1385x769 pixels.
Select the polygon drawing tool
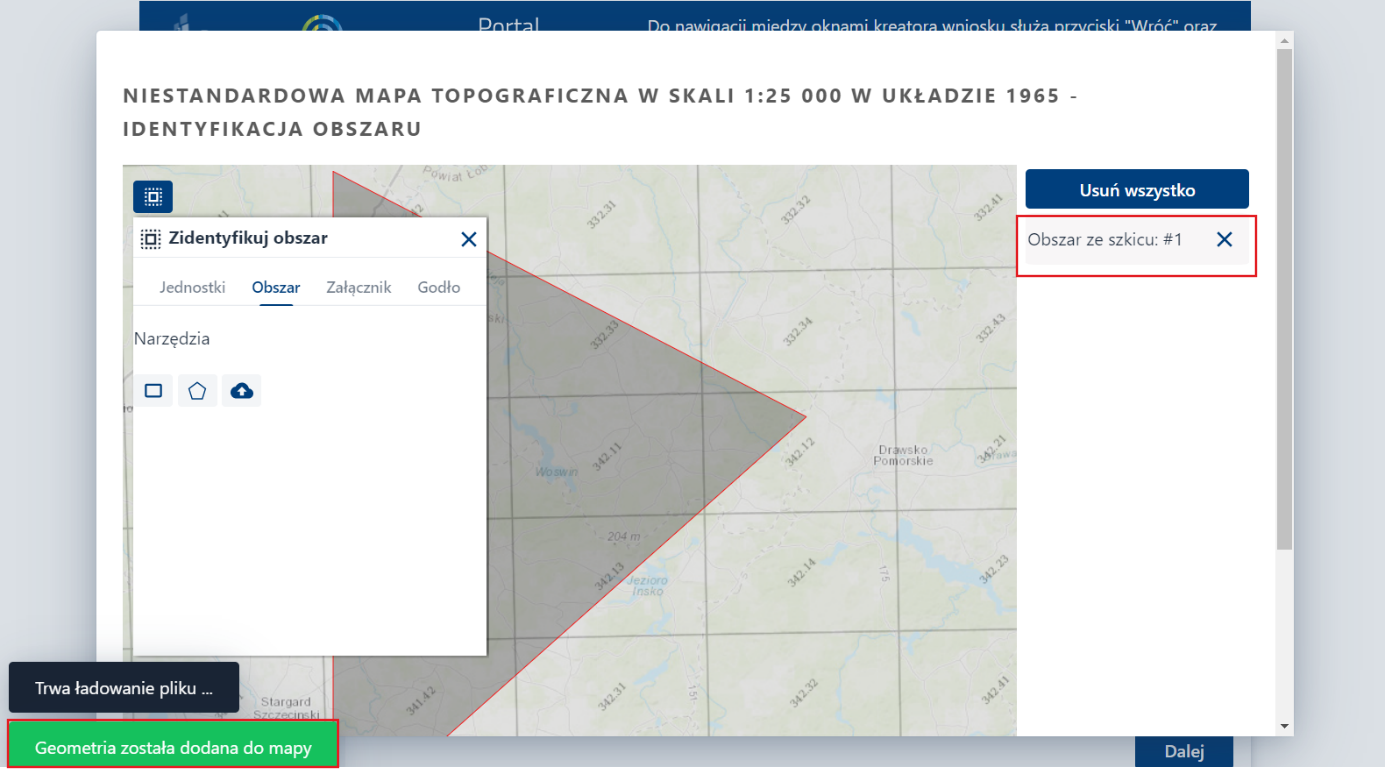(x=197, y=390)
